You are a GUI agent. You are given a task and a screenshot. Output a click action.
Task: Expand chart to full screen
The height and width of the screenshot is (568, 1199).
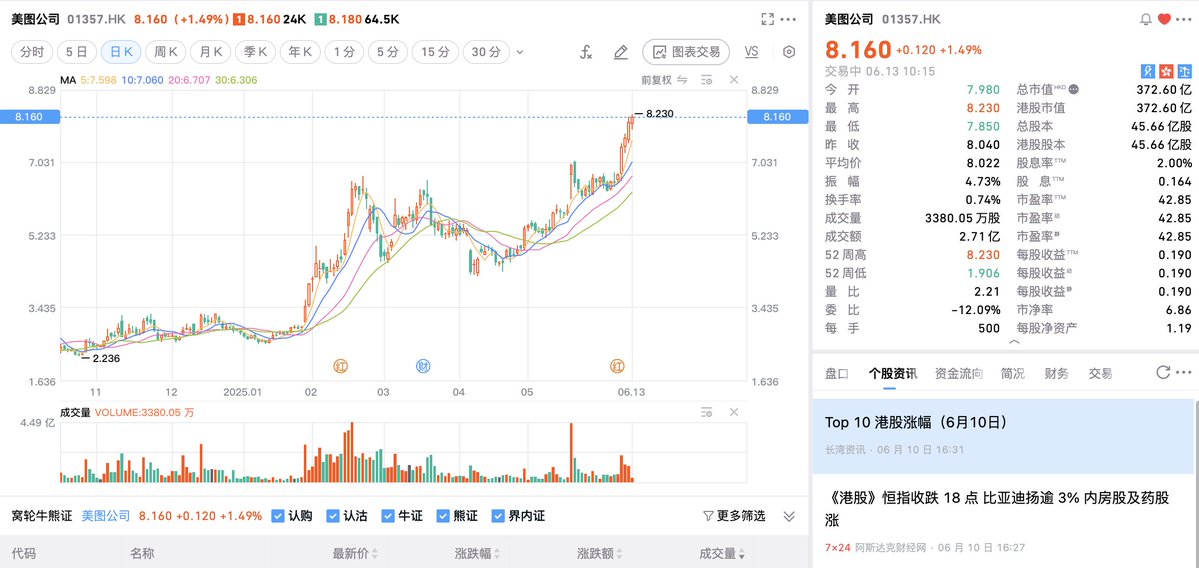pos(768,19)
